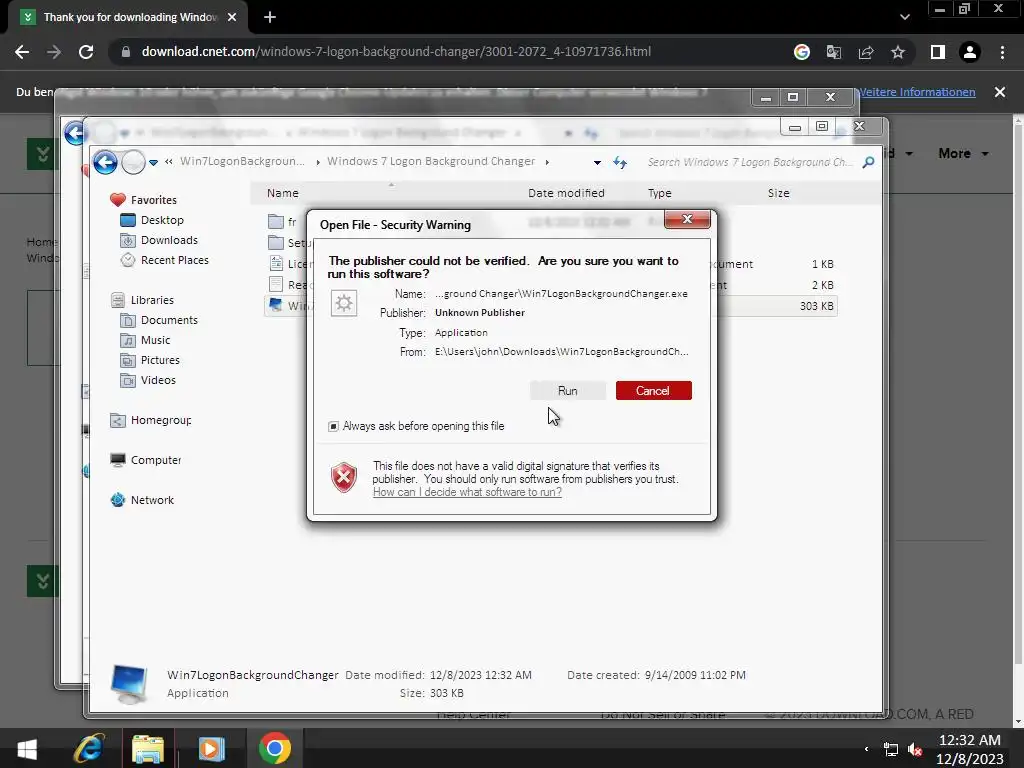This screenshot has width=1024, height=768.
Task: Click translate page icon in Chrome
Action: tap(834, 52)
